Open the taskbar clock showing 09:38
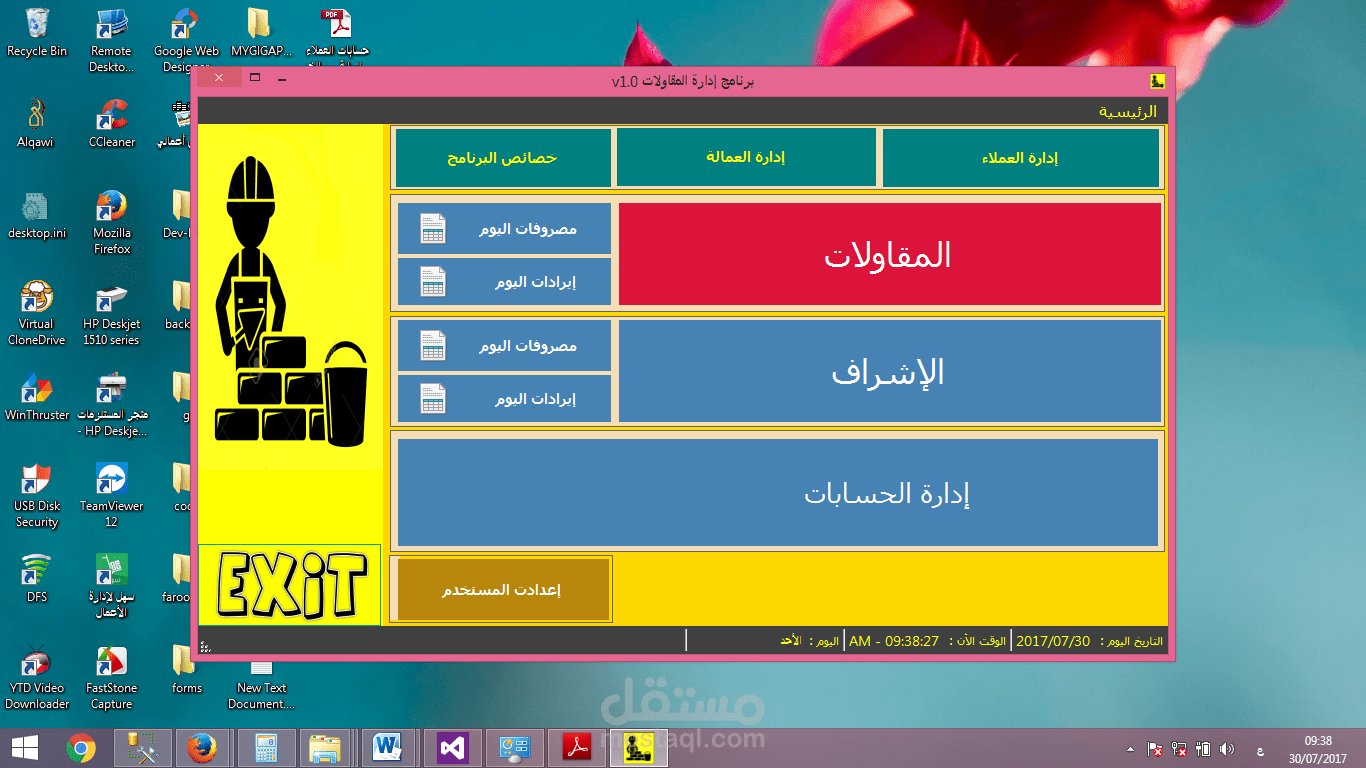The height and width of the screenshot is (768, 1366). [1318, 748]
